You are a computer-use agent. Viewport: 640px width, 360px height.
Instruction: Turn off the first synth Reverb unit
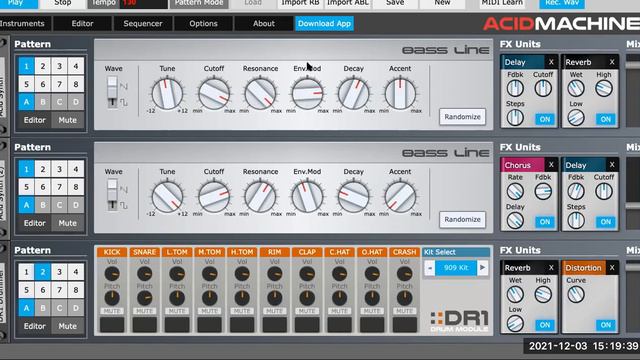tap(606, 119)
